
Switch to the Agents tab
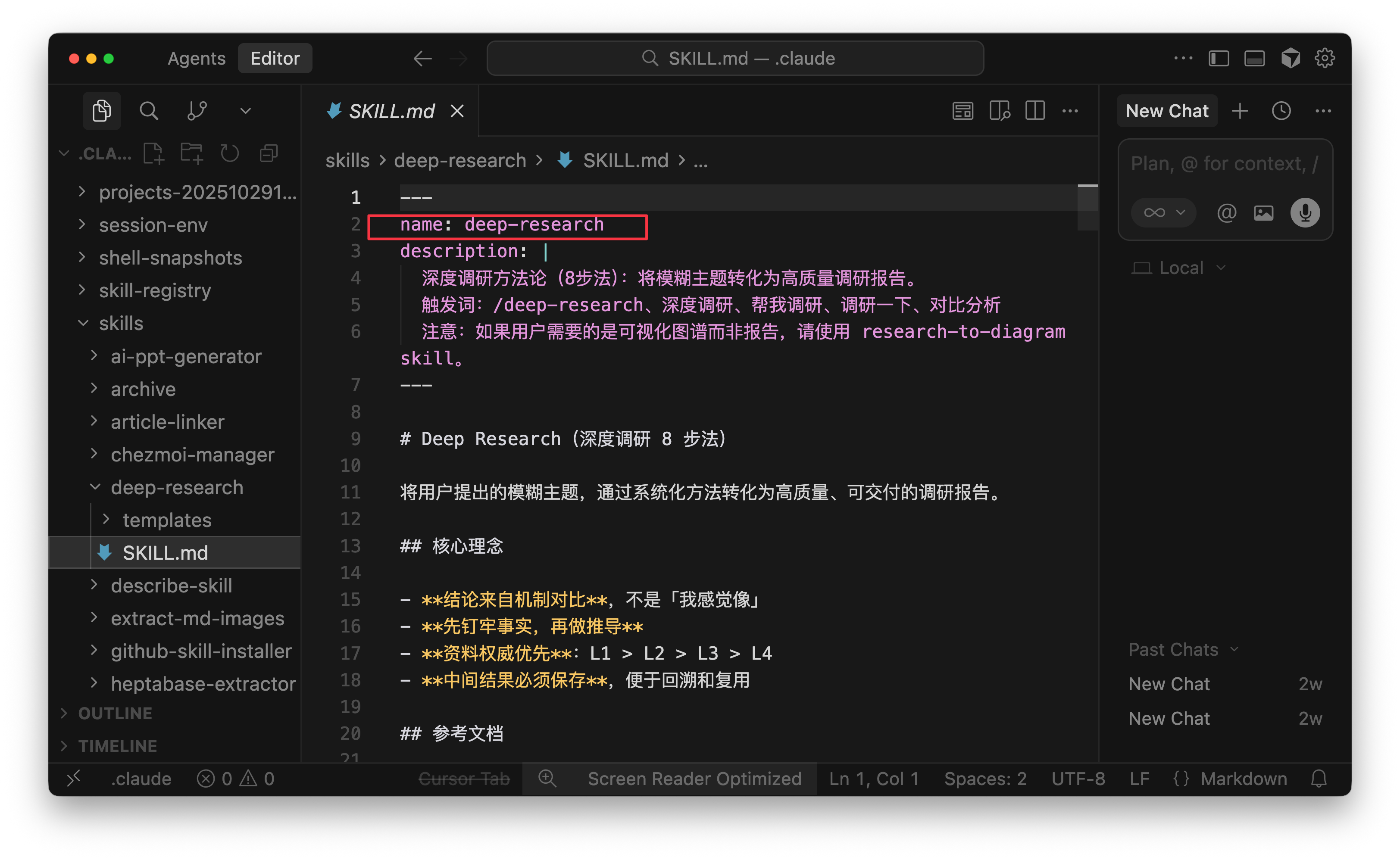[x=196, y=59]
